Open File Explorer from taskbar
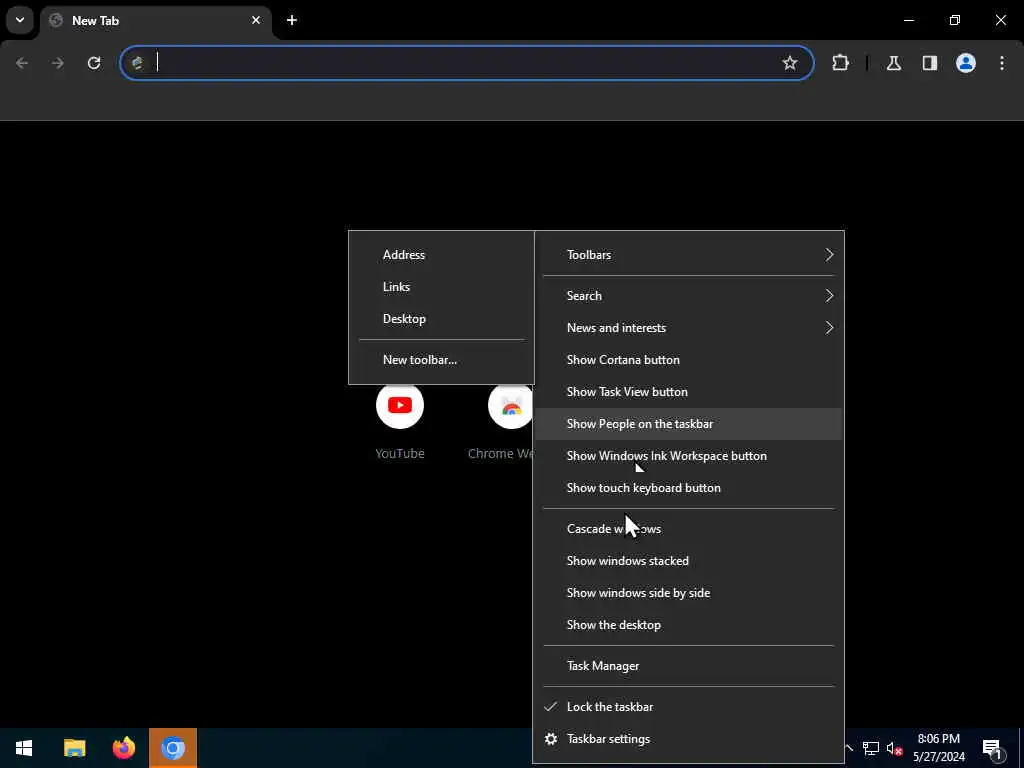 point(74,748)
